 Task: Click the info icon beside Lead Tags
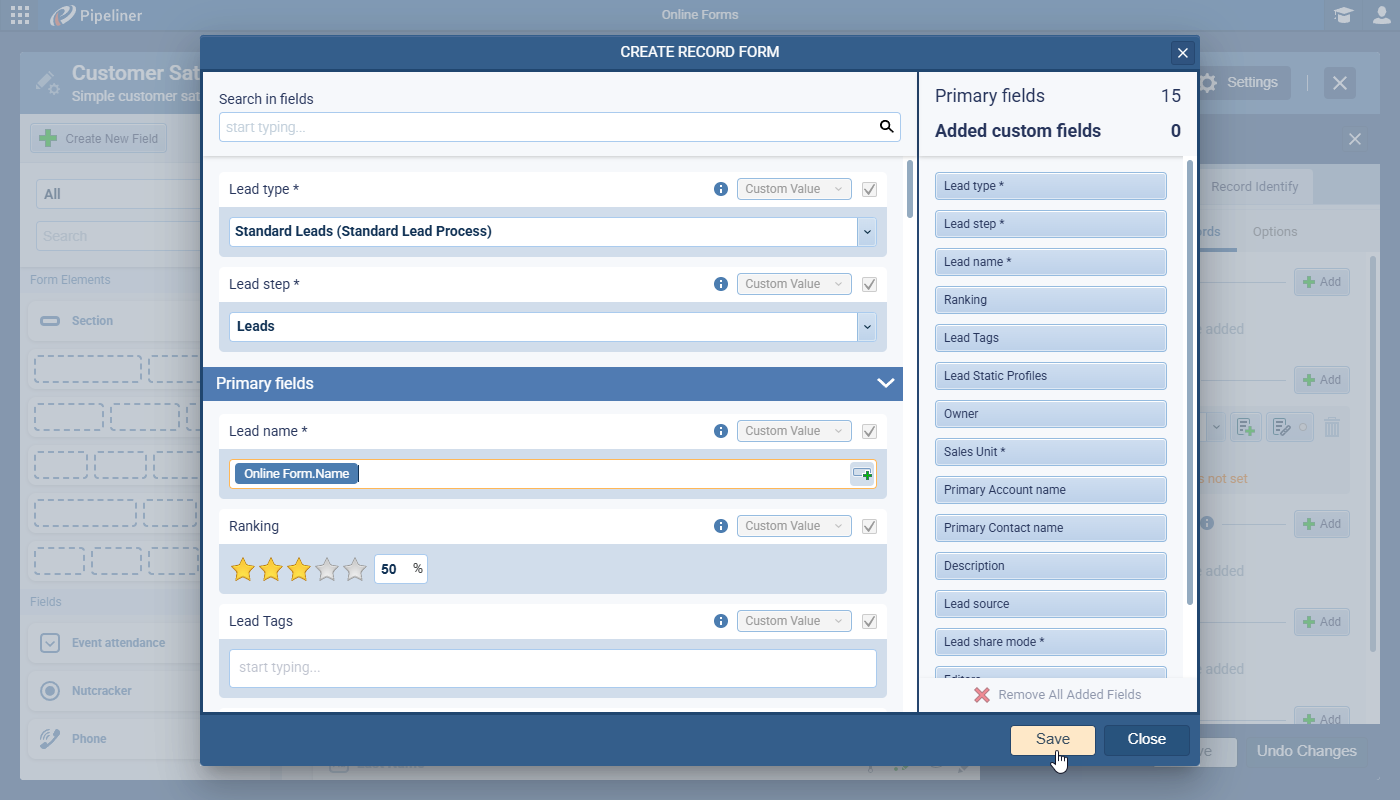(x=721, y=621)
